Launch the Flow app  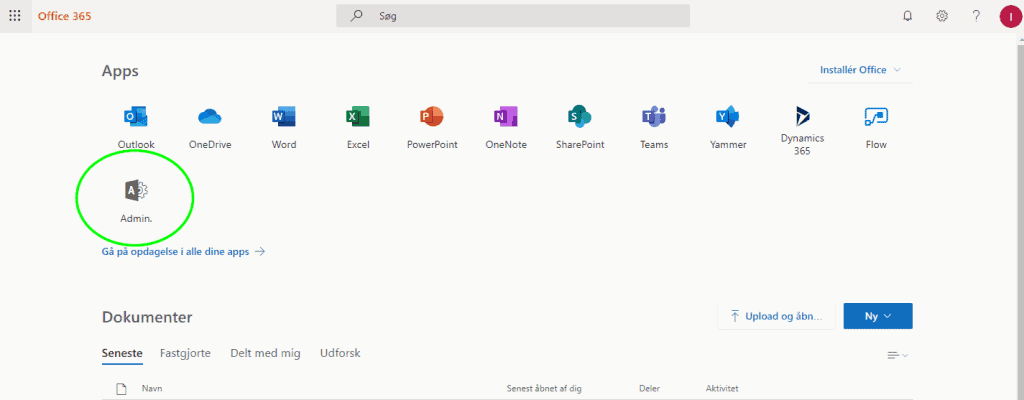tap(876, 127)
